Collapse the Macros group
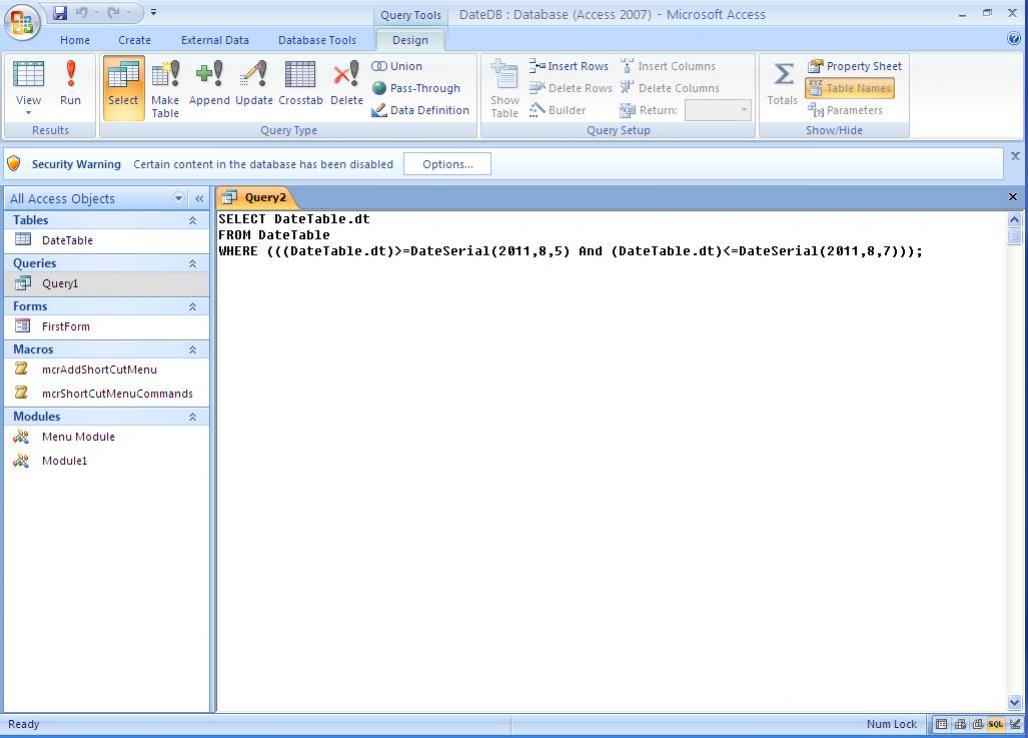 193,350
